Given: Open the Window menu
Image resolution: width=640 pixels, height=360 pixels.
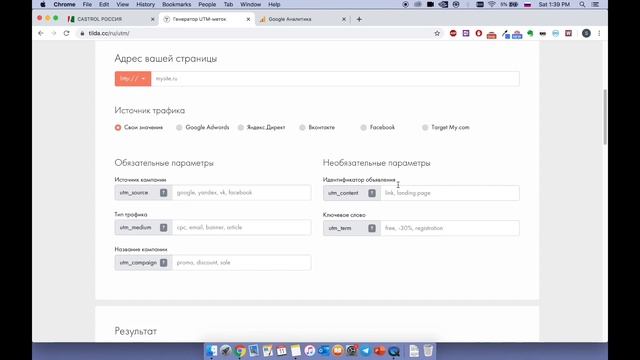Looking at the screenshot, I should pos(250,4).
